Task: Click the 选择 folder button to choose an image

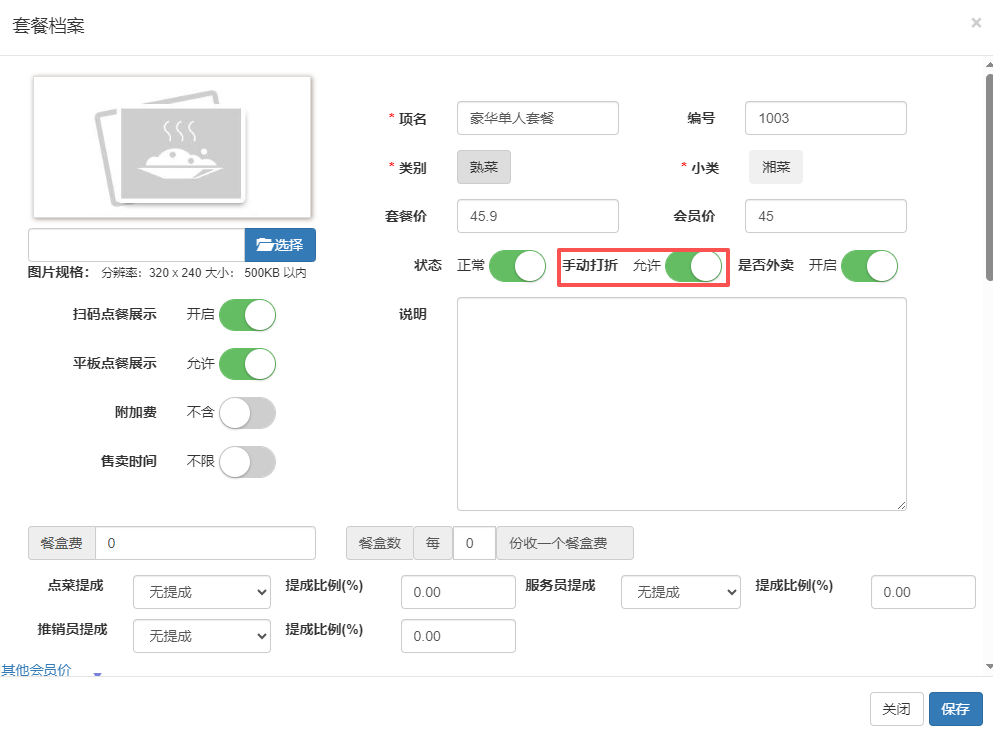Action: pyautogui.click(x=280, y=245)
